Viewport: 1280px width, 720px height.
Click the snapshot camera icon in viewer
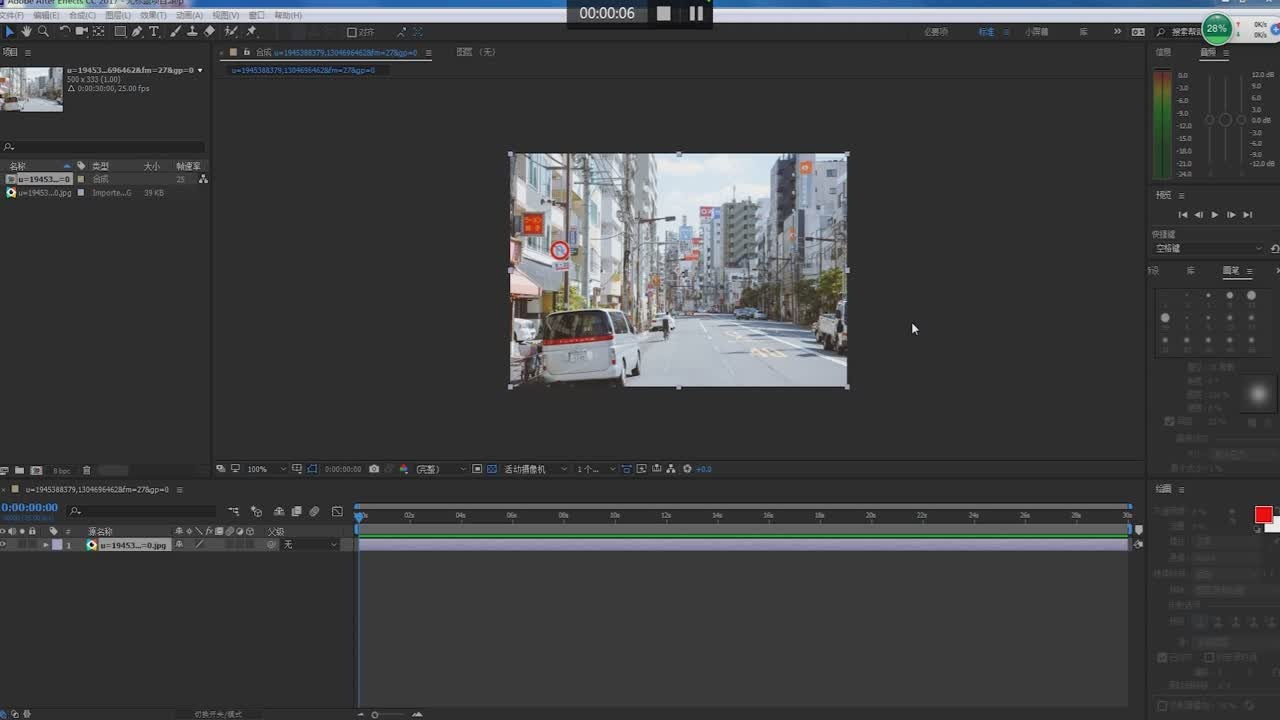coord(374,469)
